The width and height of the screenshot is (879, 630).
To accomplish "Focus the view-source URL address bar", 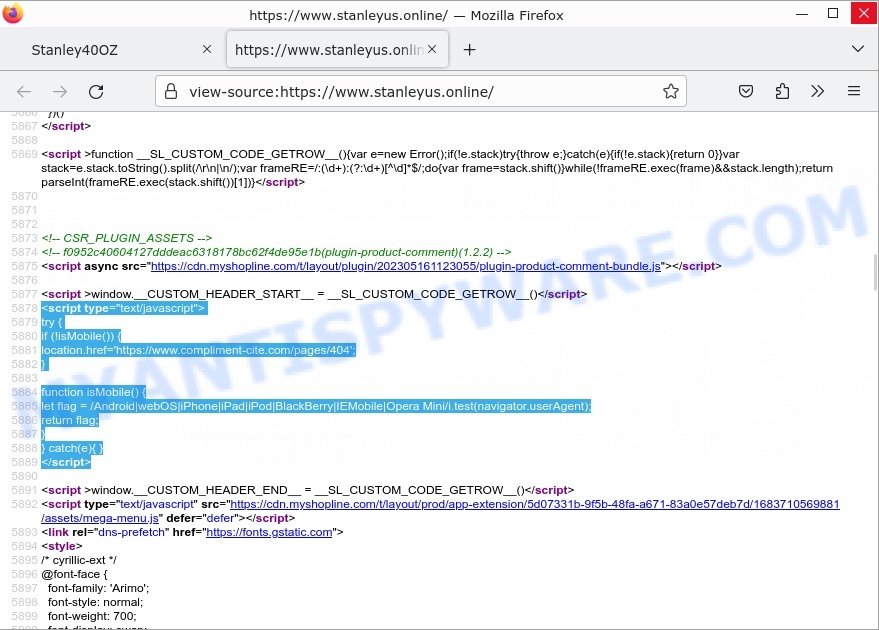I will pos(420,91).
